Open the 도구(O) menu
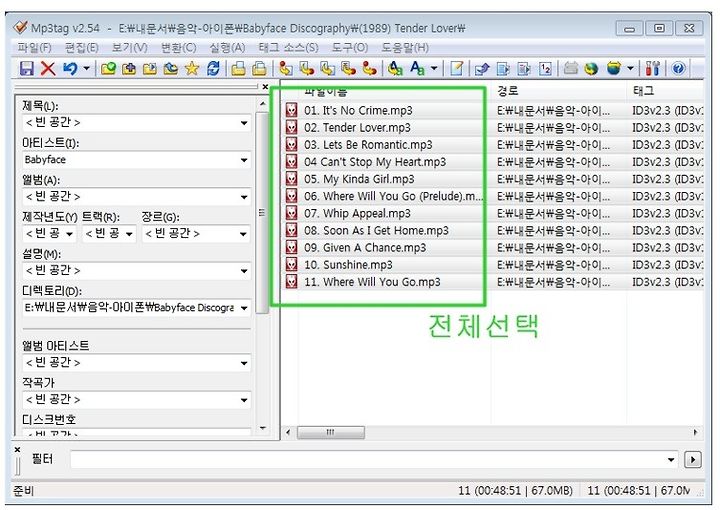 point(350,48)
